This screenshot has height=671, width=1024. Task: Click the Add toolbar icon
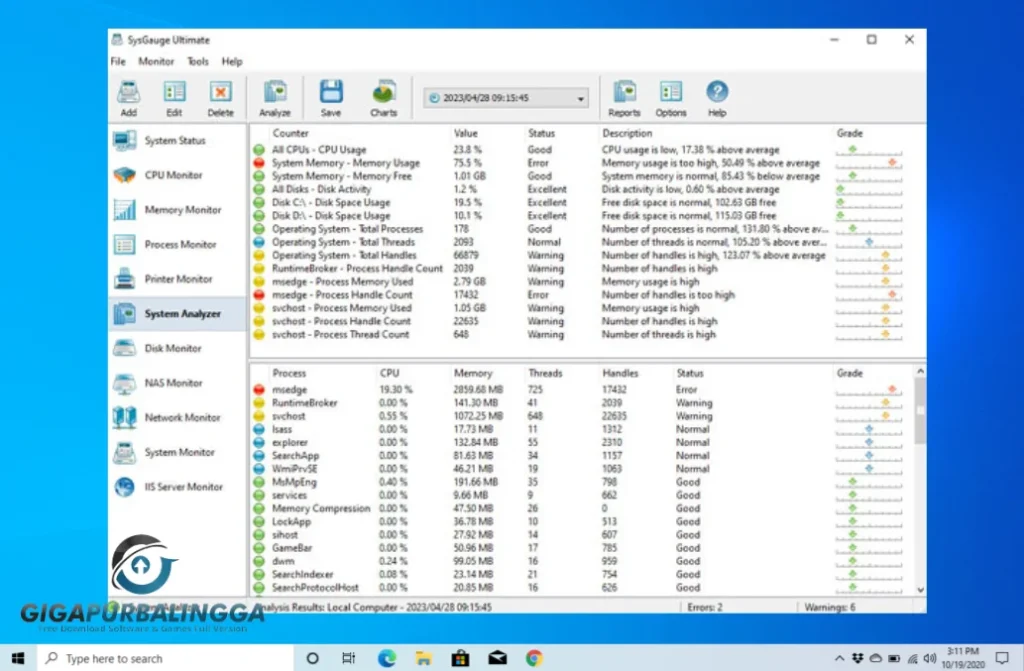coord(128,97)
